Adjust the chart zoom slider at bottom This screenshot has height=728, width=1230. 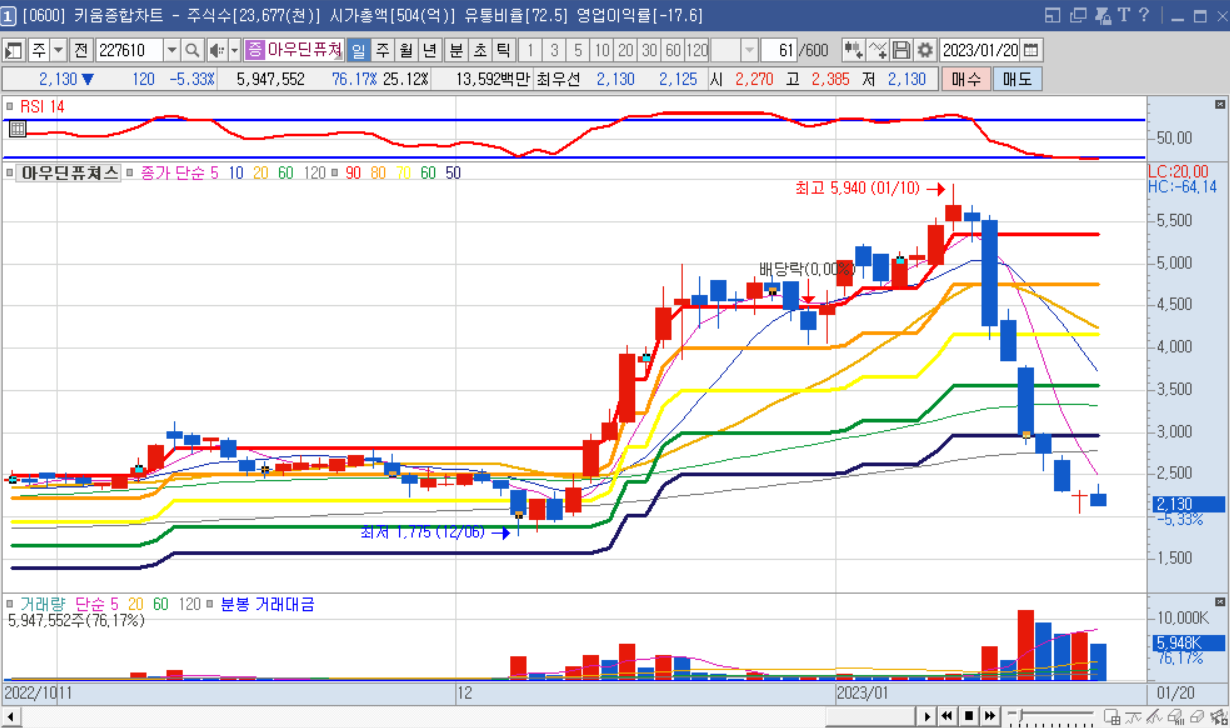click(1052, 716)
